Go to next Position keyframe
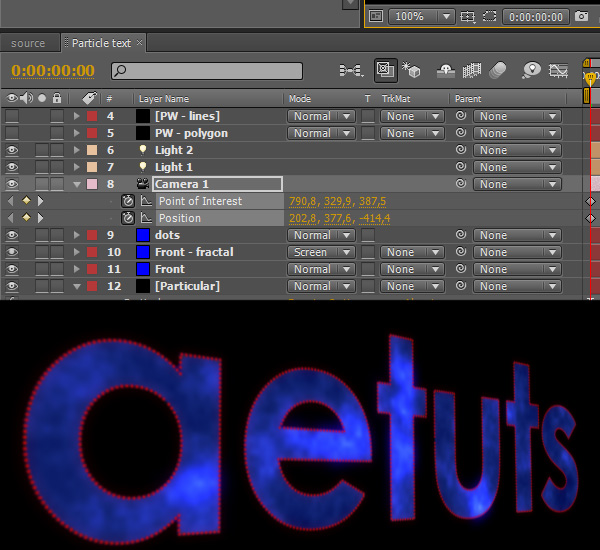 click(41, 218)
